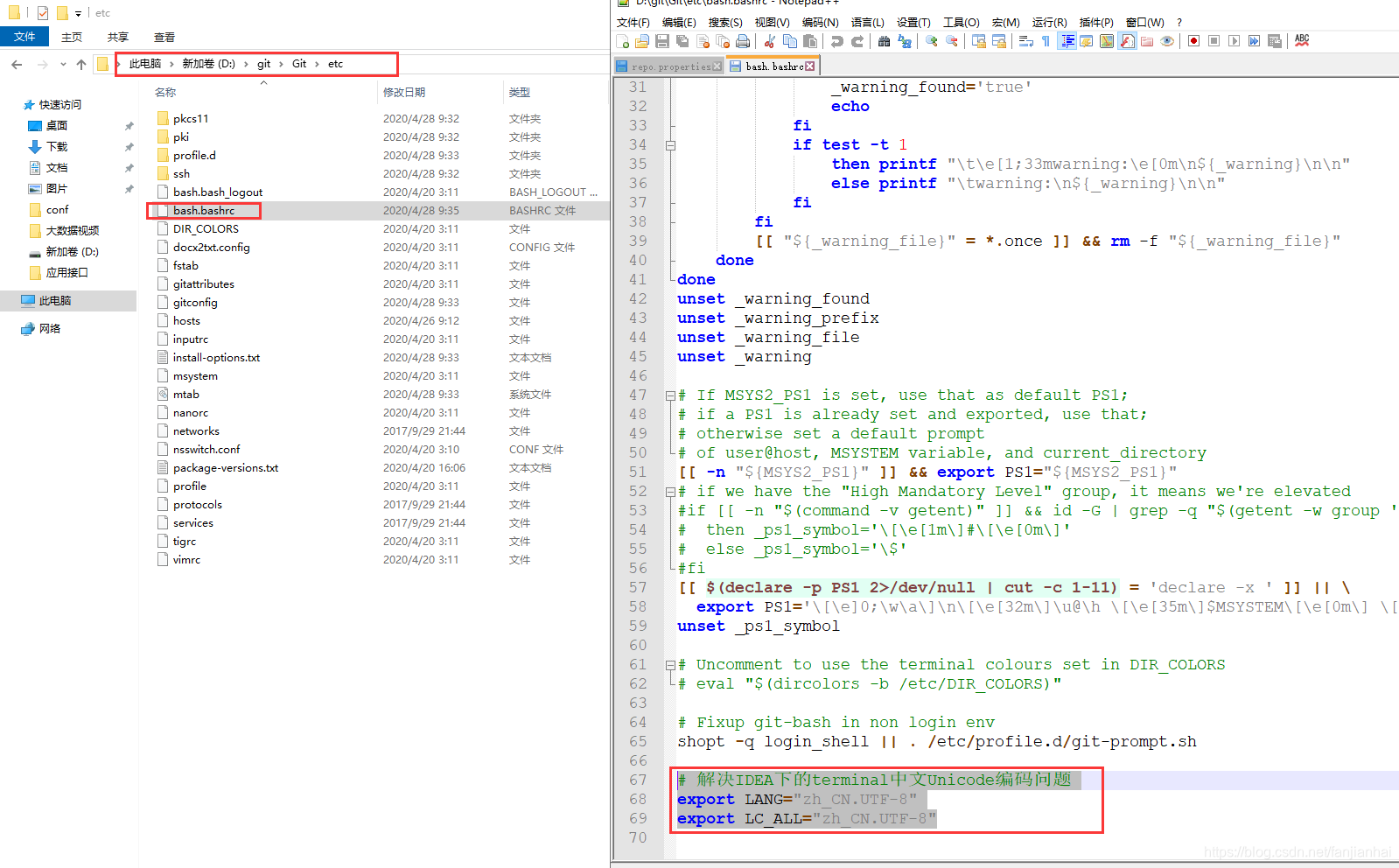The height and width of the screenshot is (868, 1399).
Task: Close the current document via the toolbar icon
Action: click(x=703, y=41)
